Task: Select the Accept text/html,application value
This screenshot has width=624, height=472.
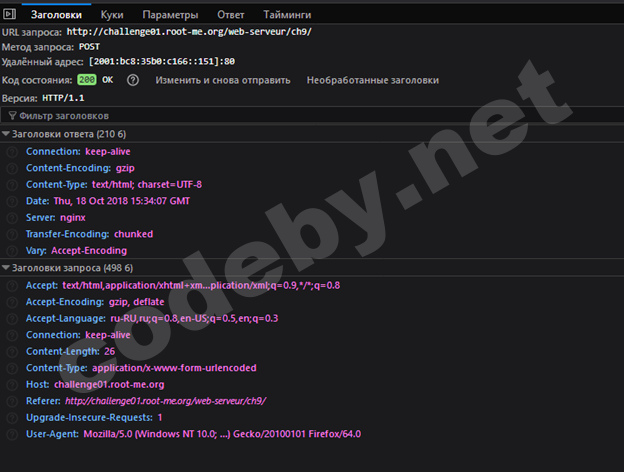Action: (201, 286)
